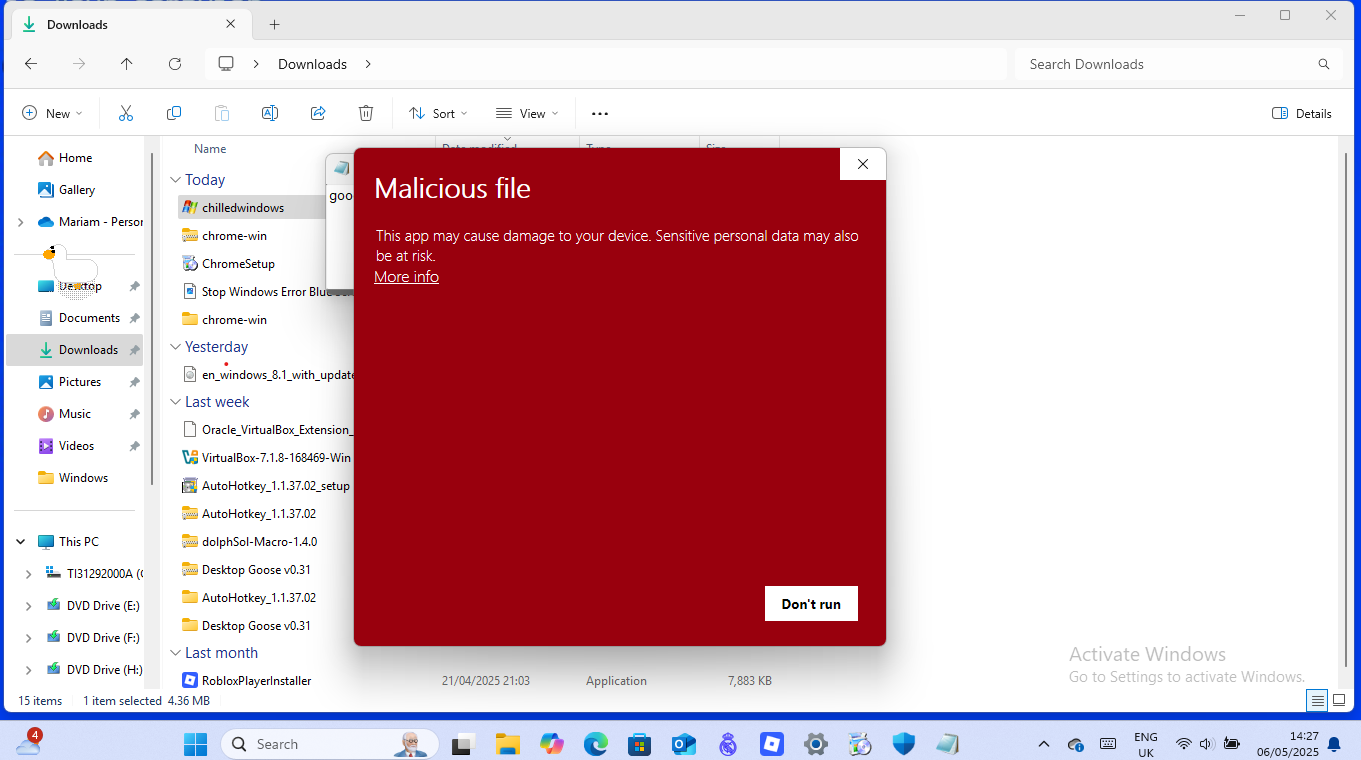Open Windows Security shield in the taskbar

(x=903, y=744)
